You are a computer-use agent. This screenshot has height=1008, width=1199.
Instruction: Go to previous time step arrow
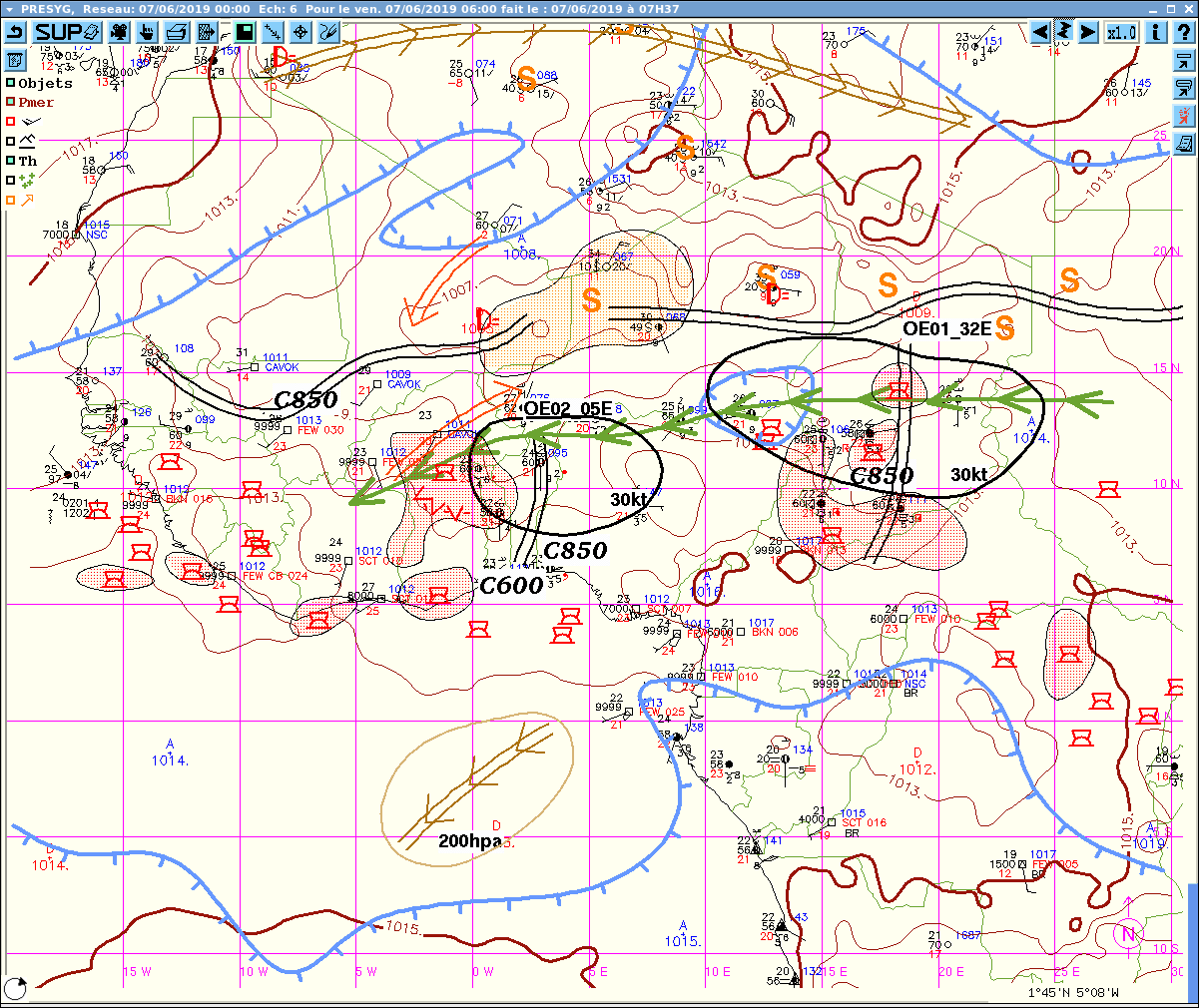click(1040, 32)
